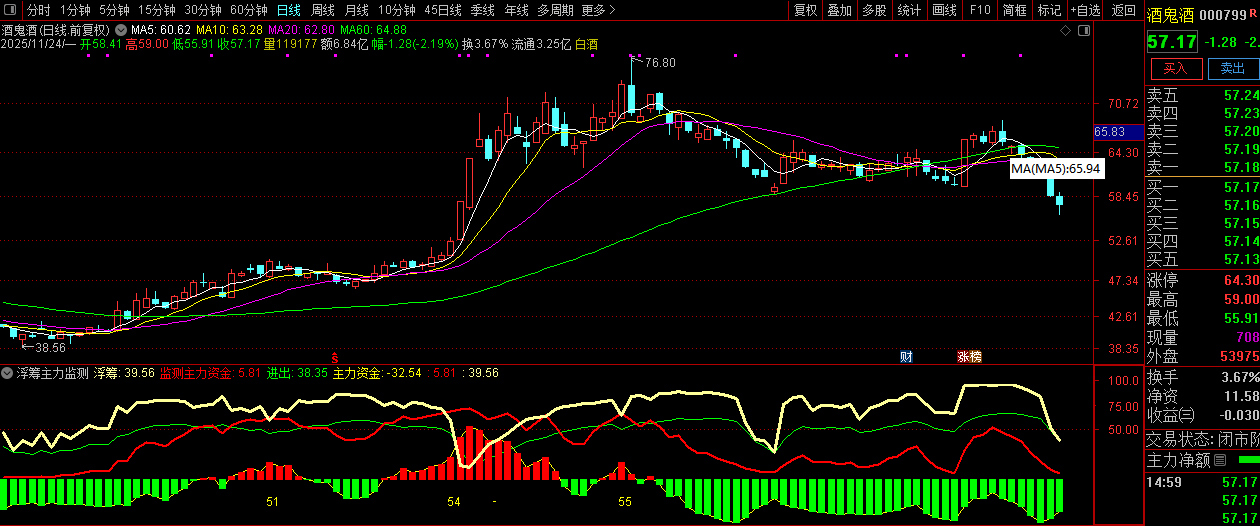Click the 返回 back button

[x=1123, y=10]
